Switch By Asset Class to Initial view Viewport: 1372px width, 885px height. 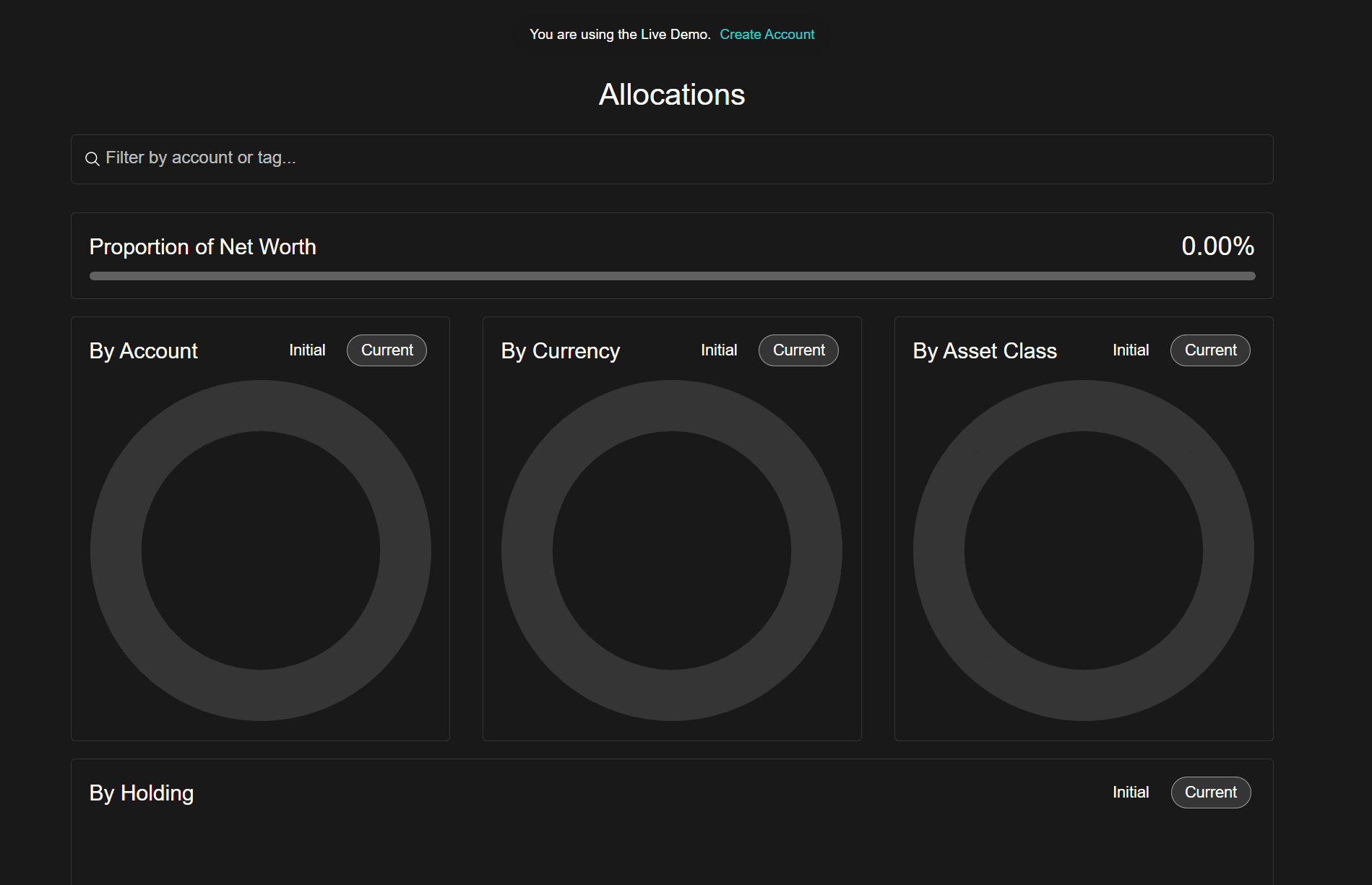[x=1130, y=350]
